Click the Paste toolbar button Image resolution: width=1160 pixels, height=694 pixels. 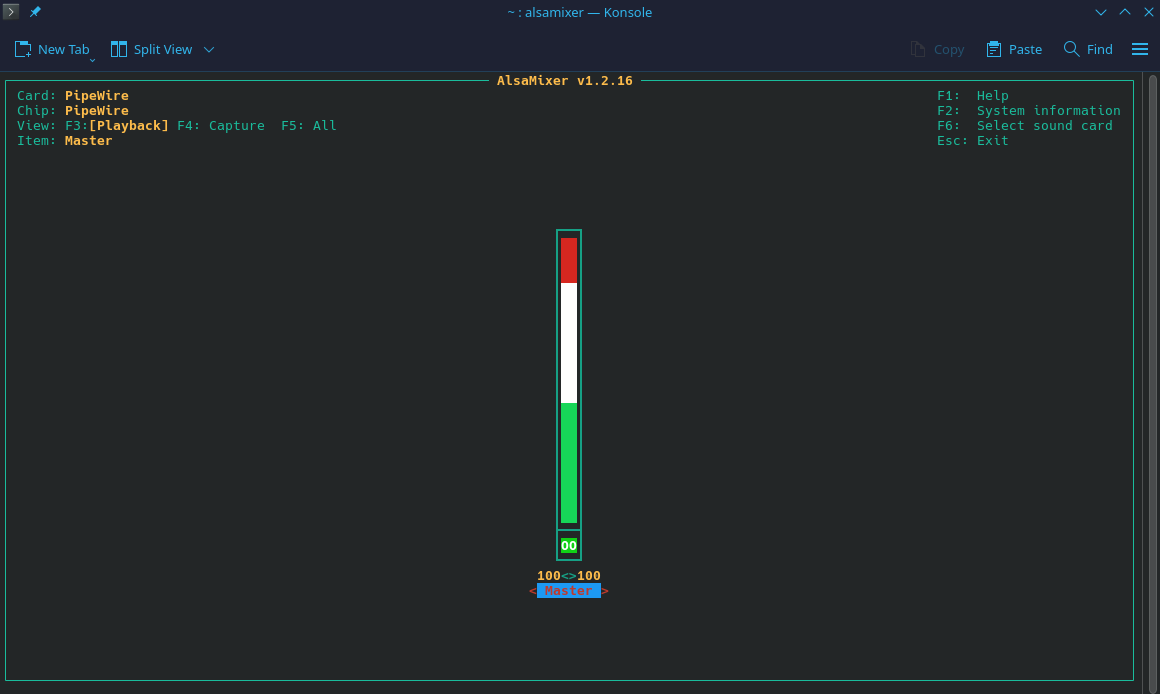(1014, 50)
